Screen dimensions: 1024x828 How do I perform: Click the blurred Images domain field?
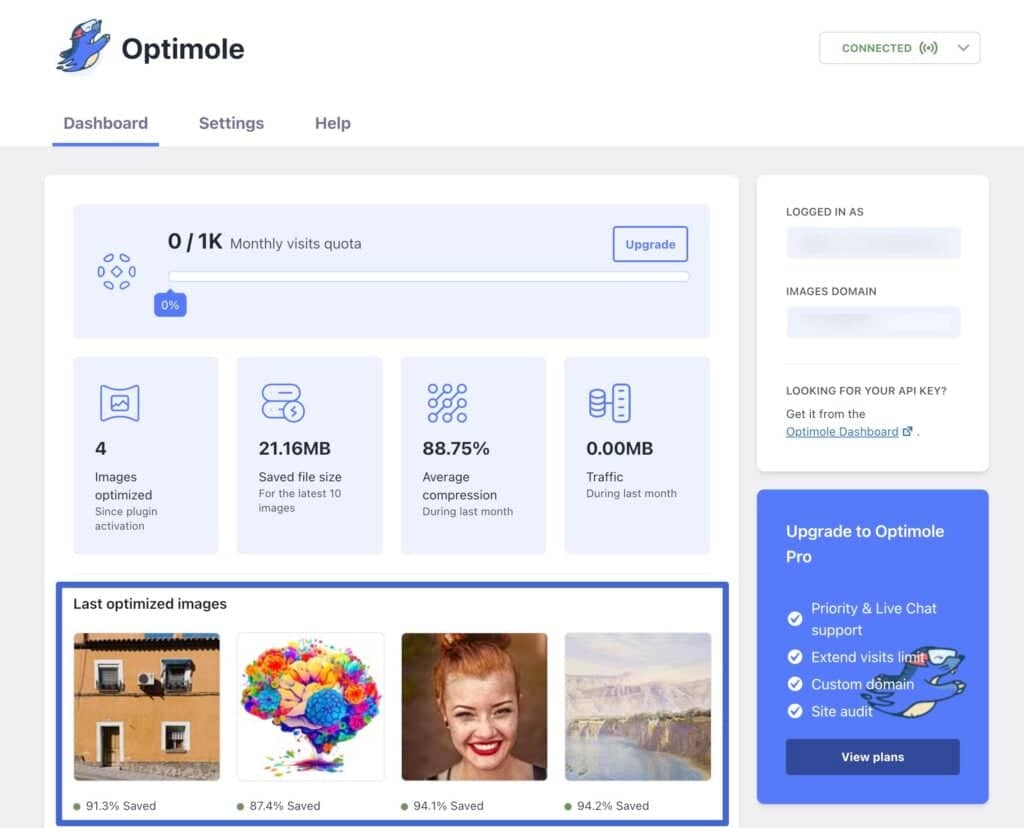pos(873,322)
